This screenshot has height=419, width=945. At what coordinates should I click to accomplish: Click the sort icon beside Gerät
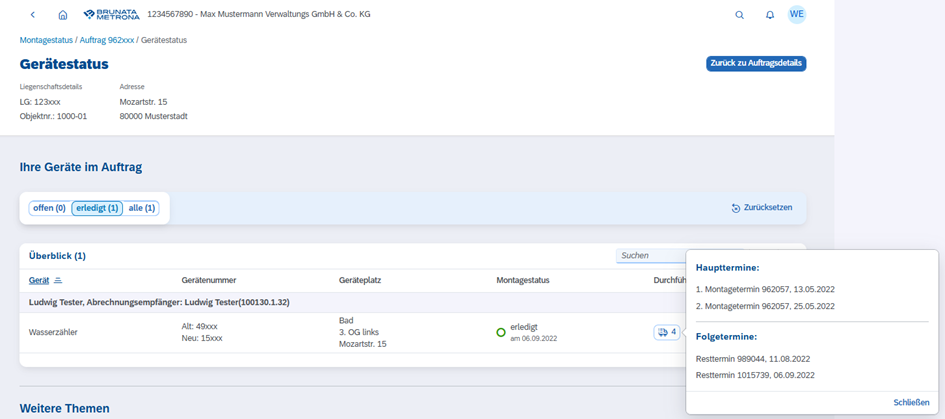58,281
